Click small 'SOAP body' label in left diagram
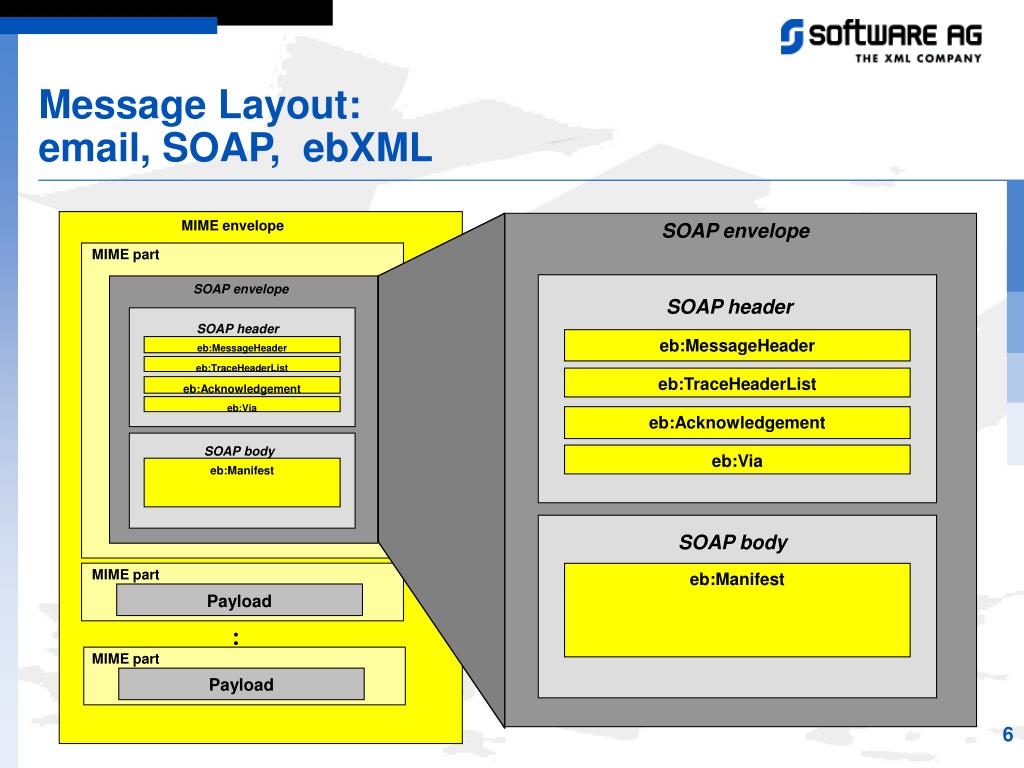 click(240, 451)
